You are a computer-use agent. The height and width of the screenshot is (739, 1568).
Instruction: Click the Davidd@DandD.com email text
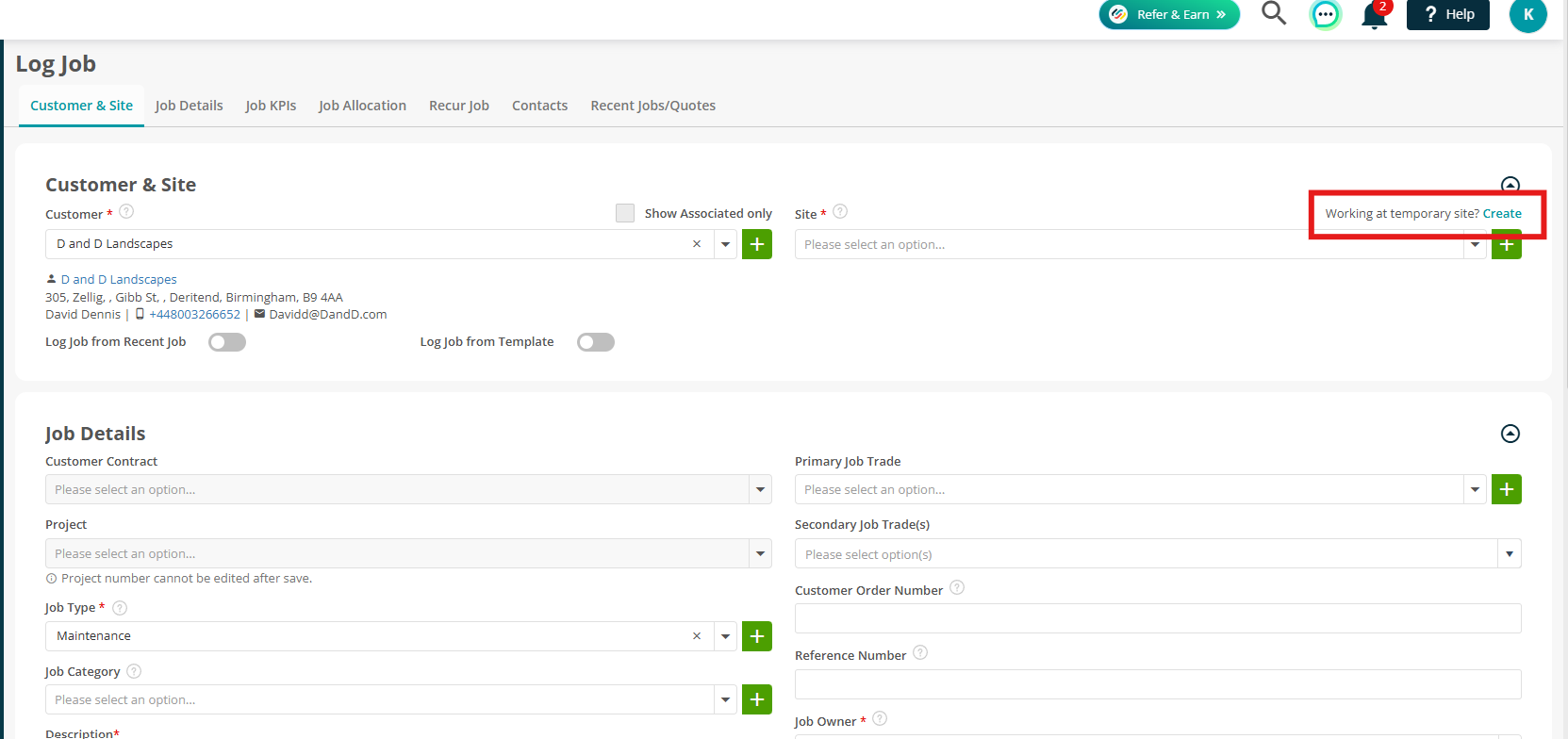click(328, 315)
